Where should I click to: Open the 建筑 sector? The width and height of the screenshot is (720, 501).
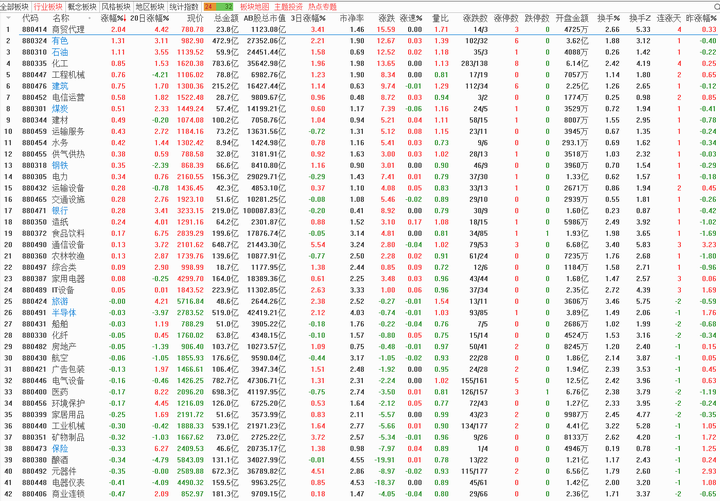60,86
